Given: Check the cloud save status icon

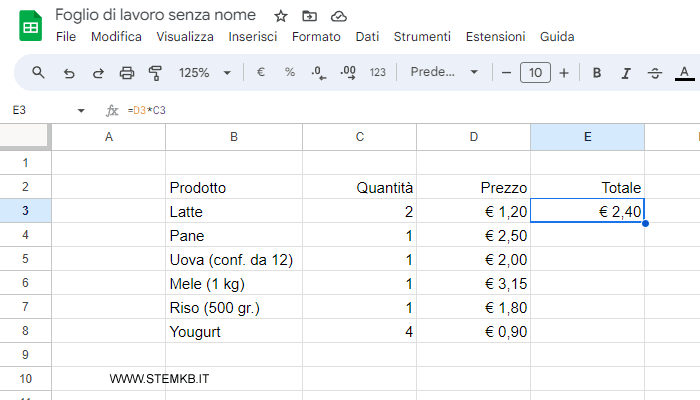Looking at the screenshot, I should (x=338, y=16).
